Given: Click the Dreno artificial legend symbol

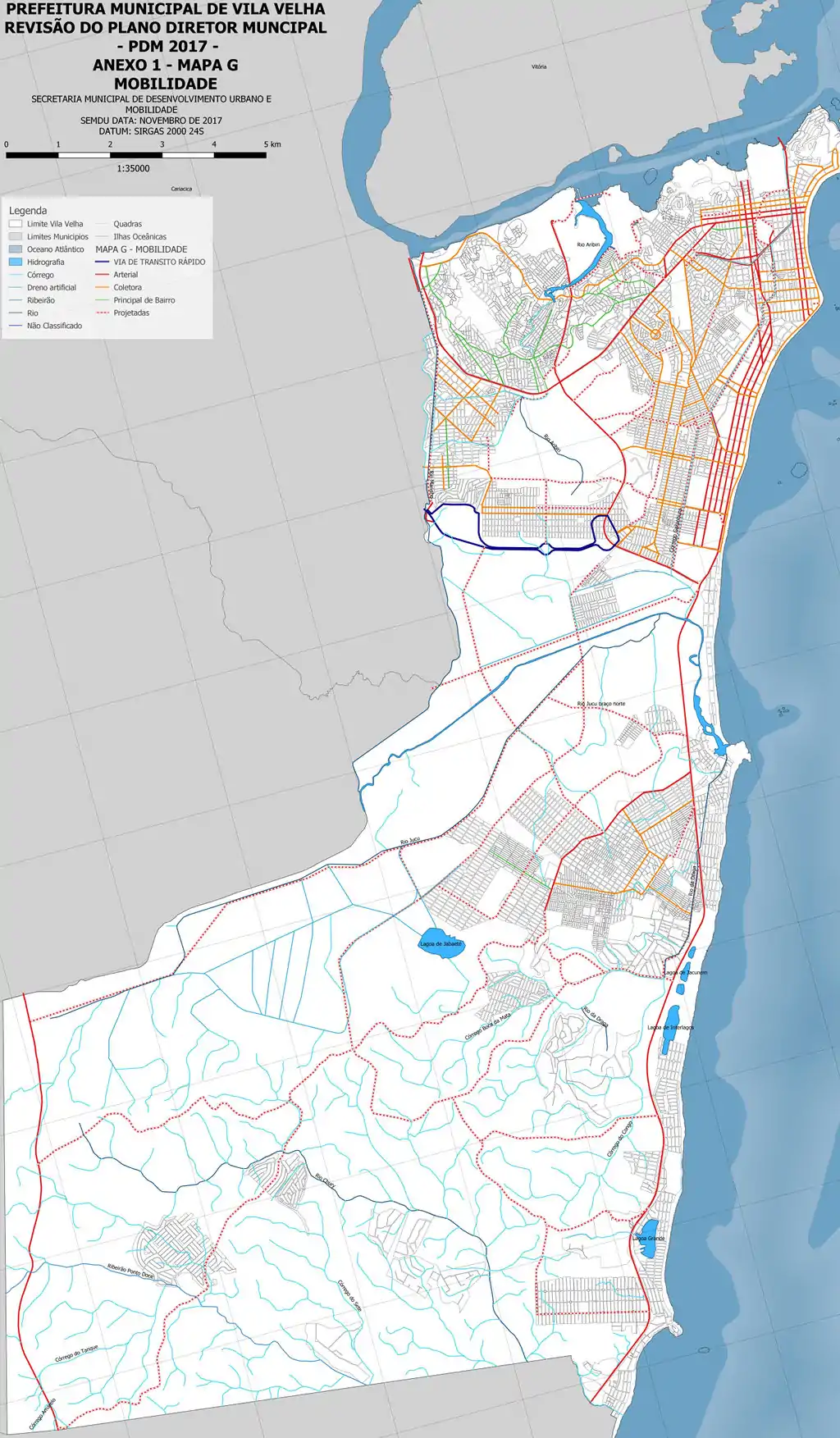Looking at the screenshot, I should click(x=16, y=288).
